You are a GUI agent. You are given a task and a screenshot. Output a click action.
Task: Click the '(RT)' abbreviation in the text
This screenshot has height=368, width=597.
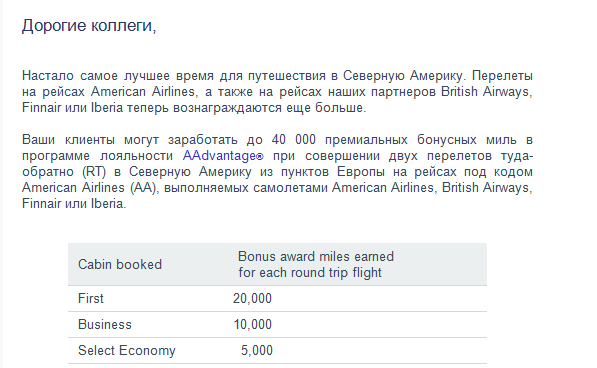point(94,172)
